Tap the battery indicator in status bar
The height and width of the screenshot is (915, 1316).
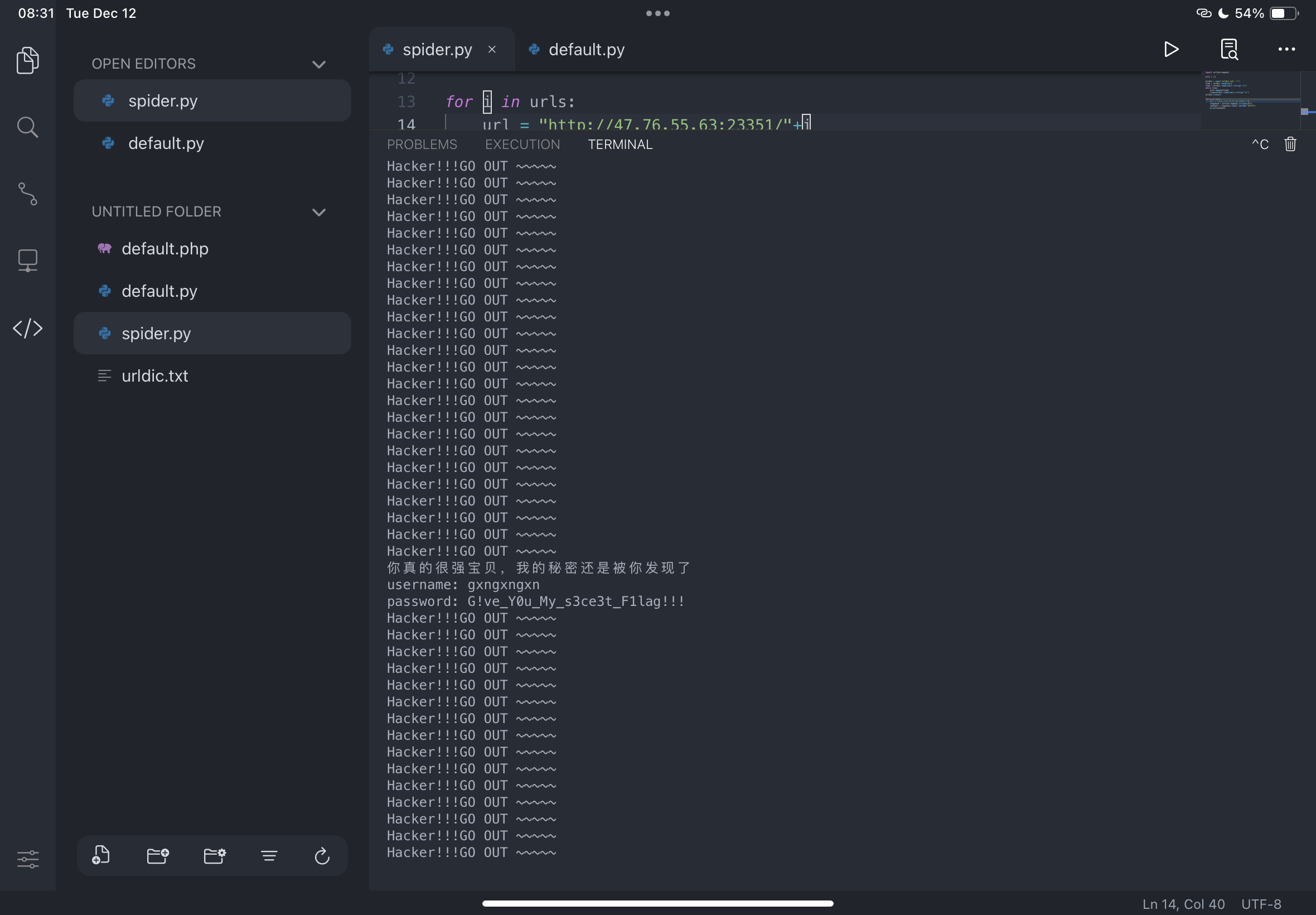tap(1284, 13)
